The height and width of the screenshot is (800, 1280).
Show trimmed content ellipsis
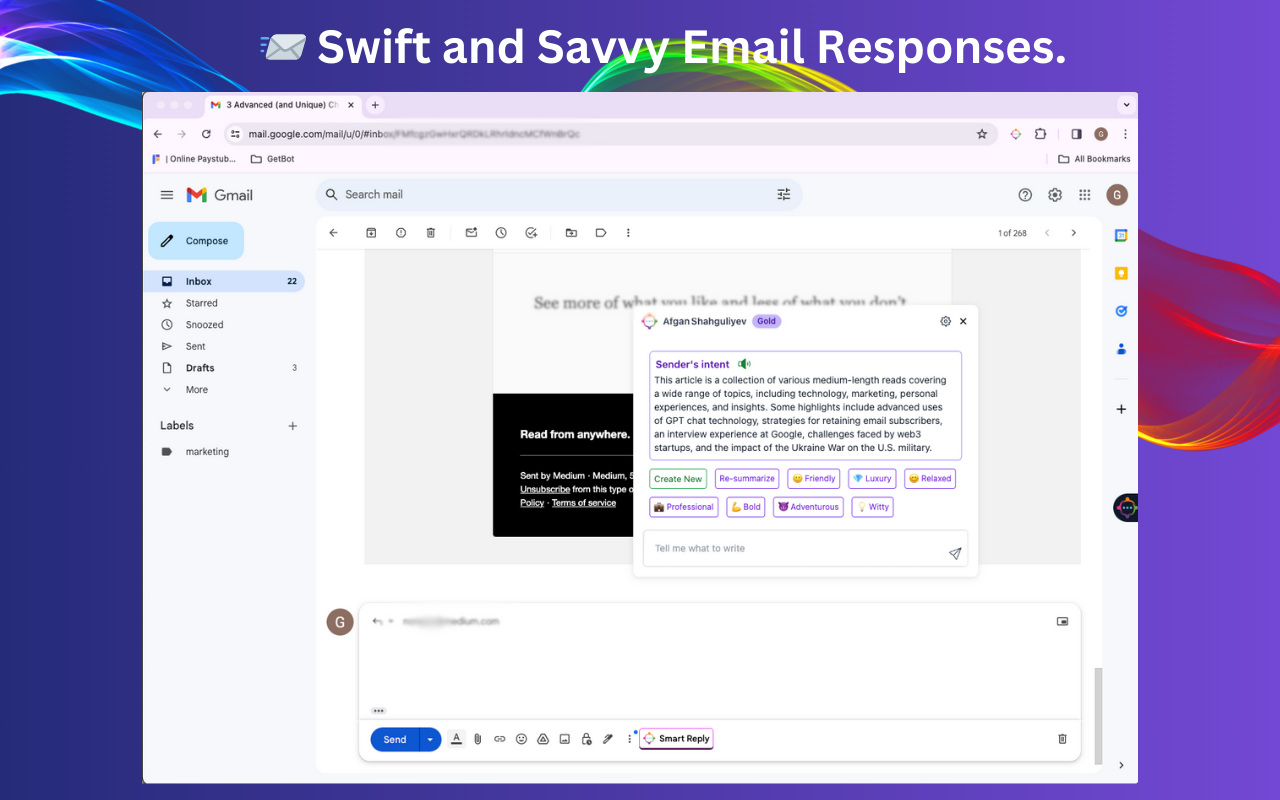tap(378, 711)
